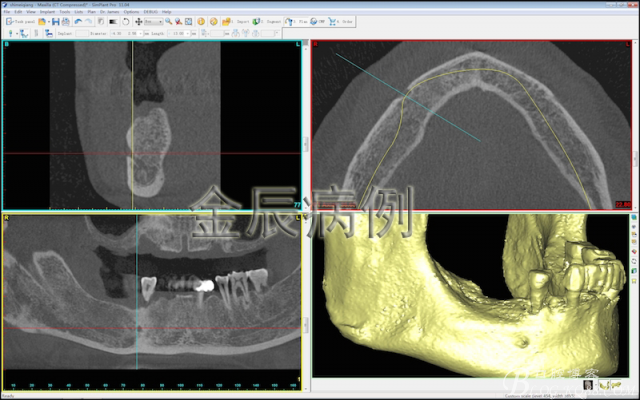The image size is (640, 400).
Task: Click the magnifying glass zoom tool
Action: (x=168, y=22)
